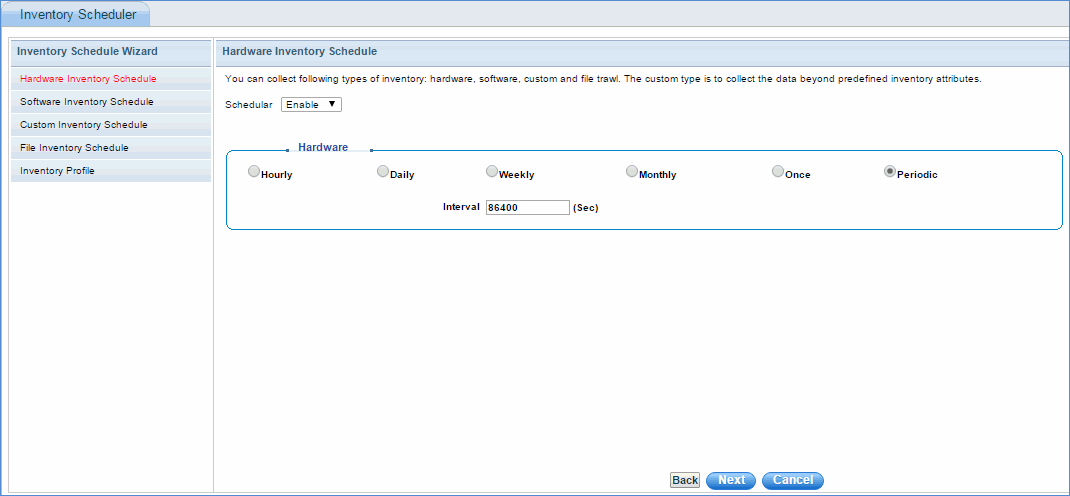Switch to File Inventory Schedule step
The height and width of the screenshot is (496, 1070).
[74, 148]
